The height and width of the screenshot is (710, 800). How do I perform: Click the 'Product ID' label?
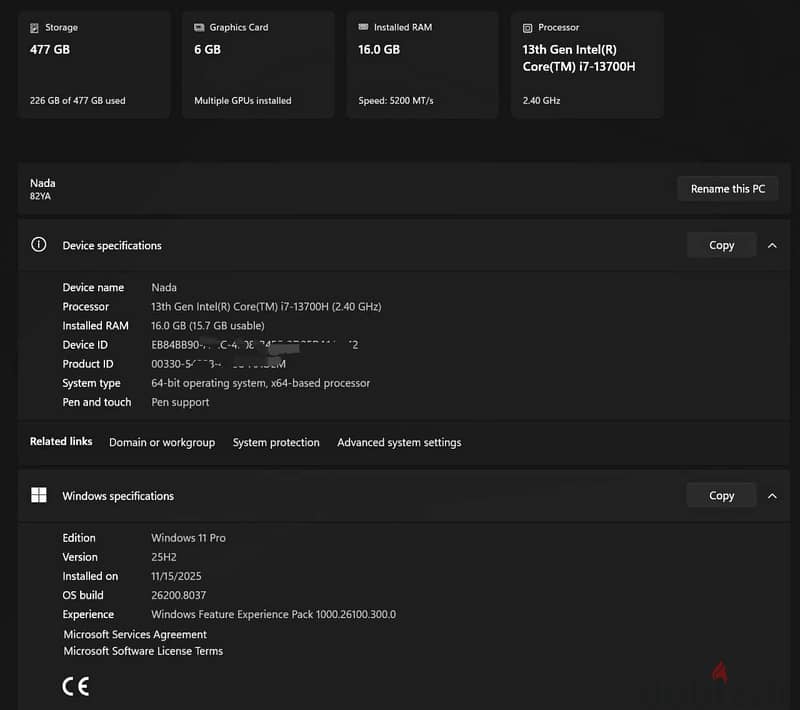(88, 364)
